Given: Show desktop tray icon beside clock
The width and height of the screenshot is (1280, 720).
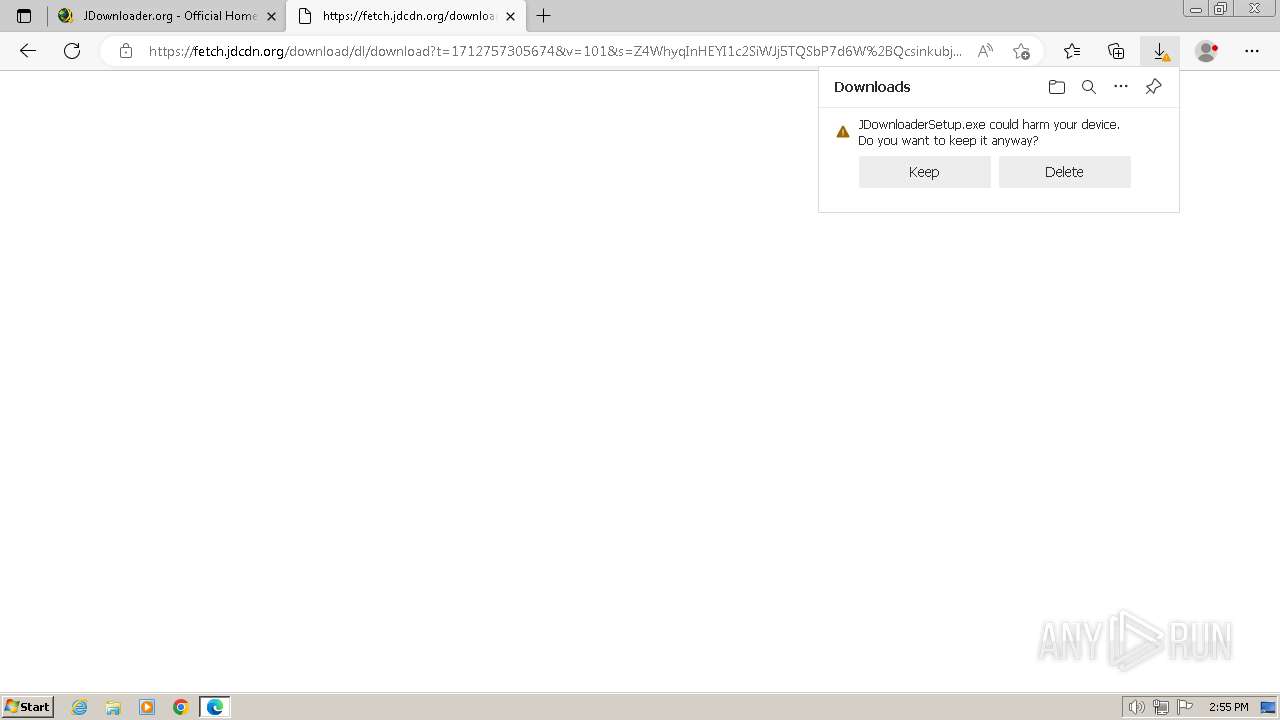Looking at the screenshot, I should (1268, 707).
